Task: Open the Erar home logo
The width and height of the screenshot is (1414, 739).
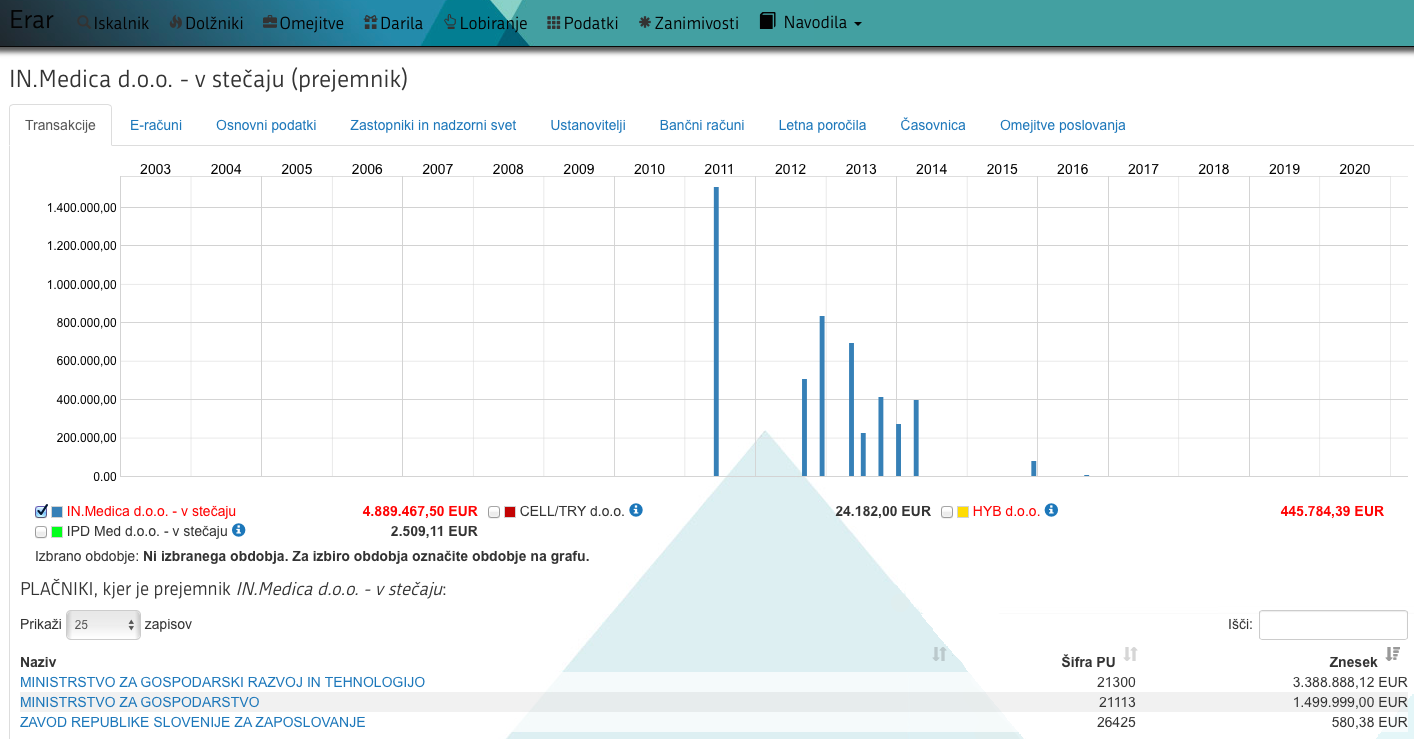Action: pos(31,20)
